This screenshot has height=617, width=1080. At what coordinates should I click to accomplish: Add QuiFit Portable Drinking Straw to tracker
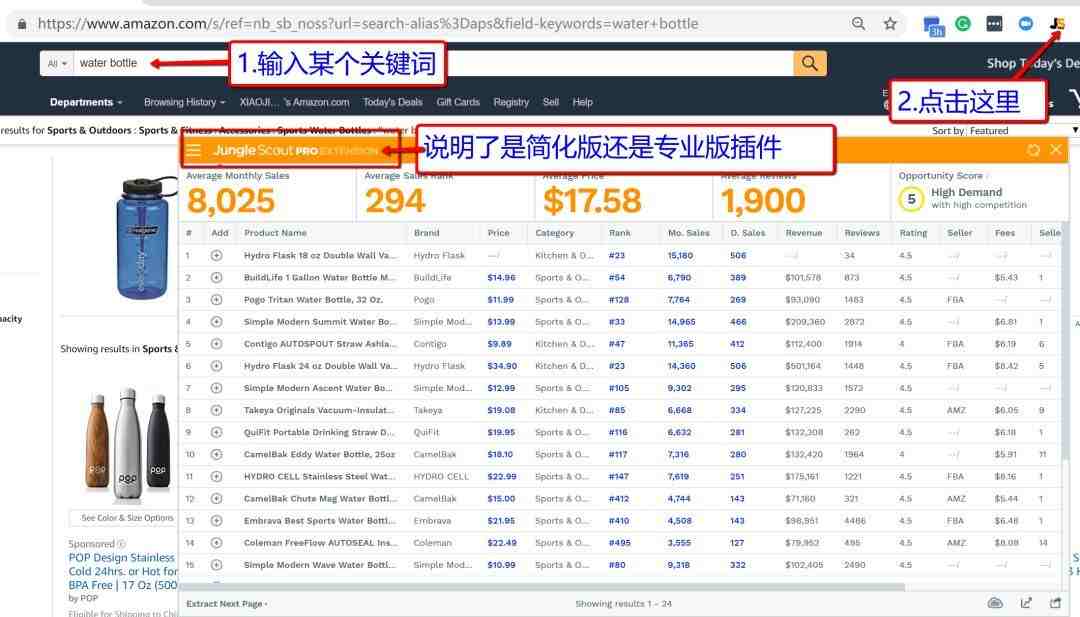pos(216,432)
